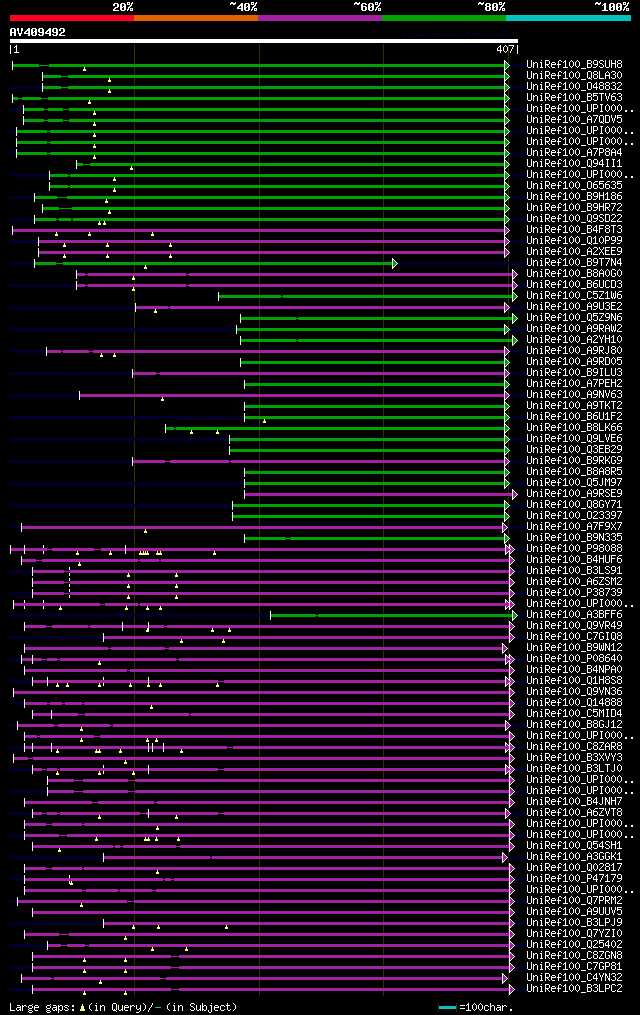Click the UniRef100_A9NV63 entry
This screenshot has width=640, height=1015.
(574, 395)
